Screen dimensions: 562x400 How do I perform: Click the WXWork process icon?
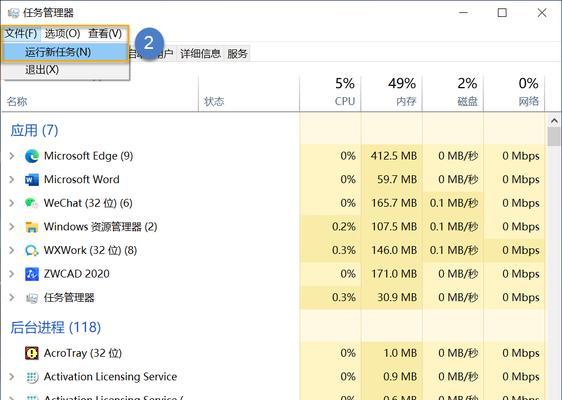coord(32,250)
